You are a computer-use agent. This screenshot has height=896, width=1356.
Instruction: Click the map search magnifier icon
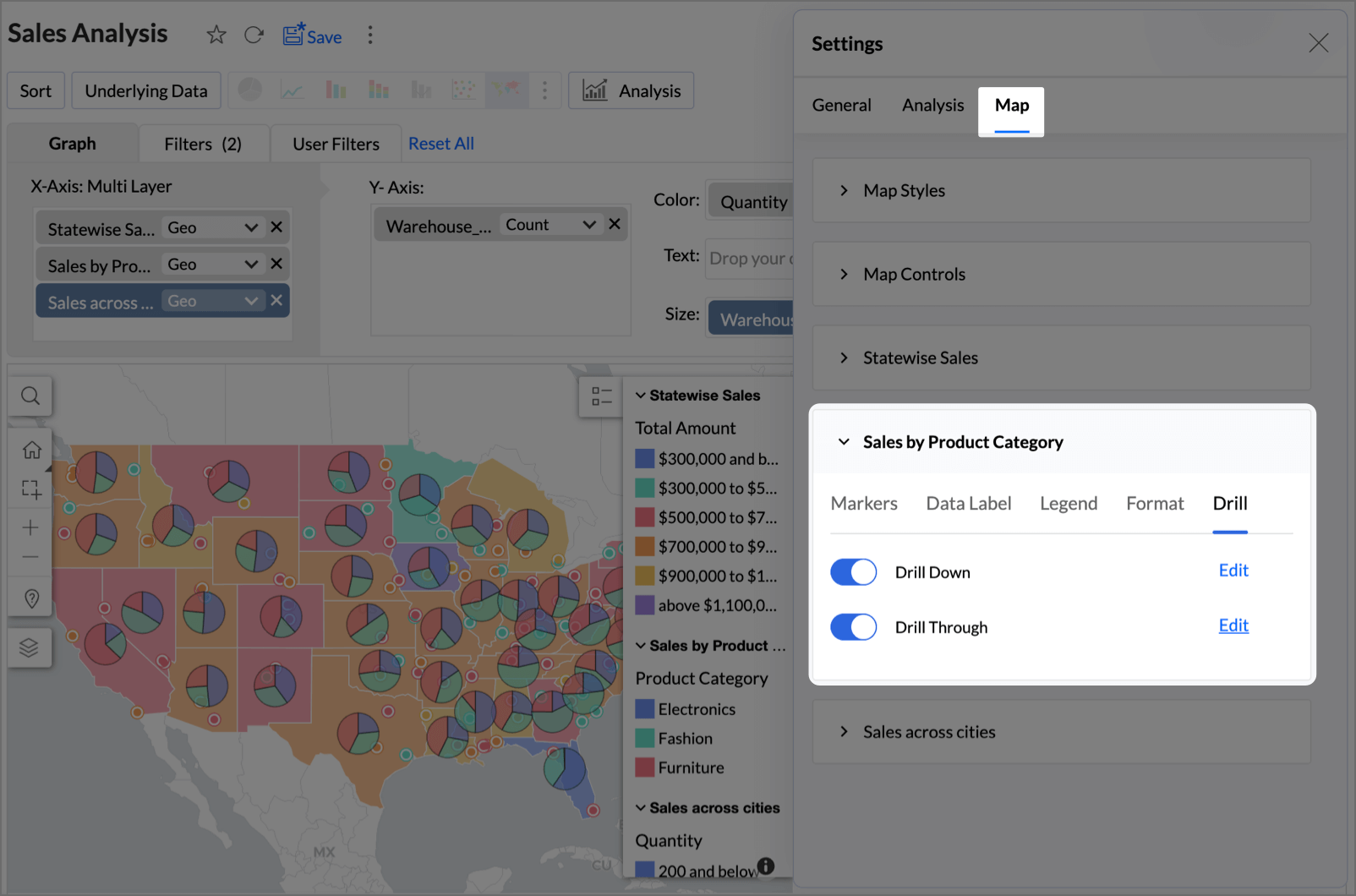pyautogui.click(x=30, y=396)
